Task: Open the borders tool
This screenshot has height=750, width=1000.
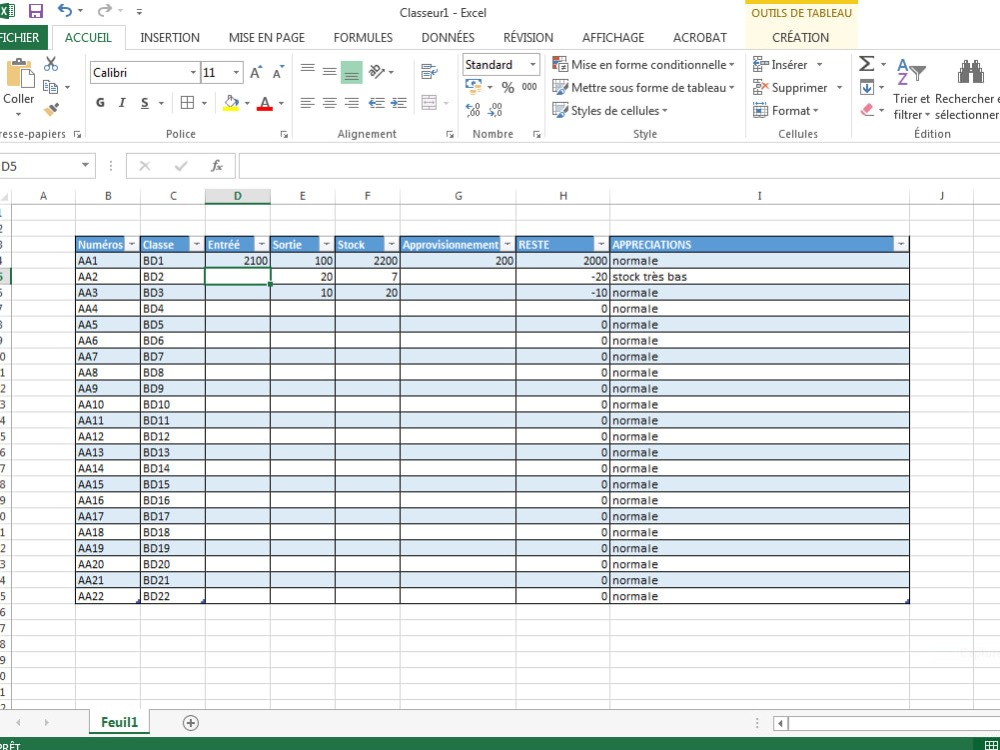Action: (x=187, y=103)
